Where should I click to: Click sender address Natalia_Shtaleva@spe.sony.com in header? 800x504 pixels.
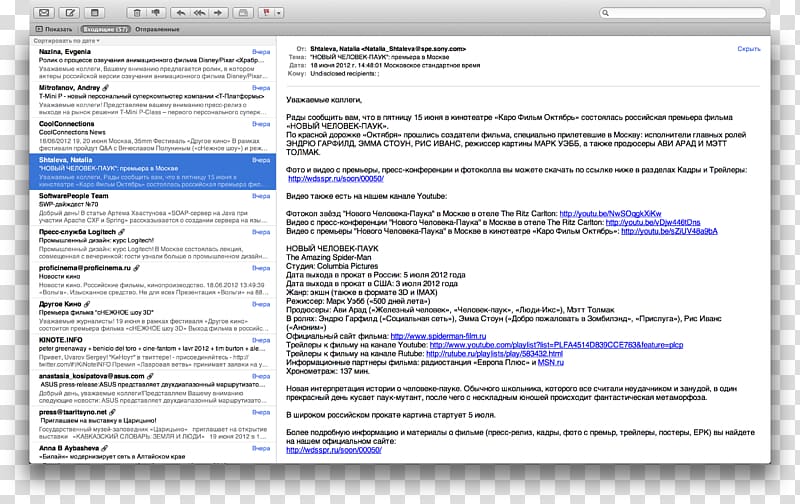[413, 49]
